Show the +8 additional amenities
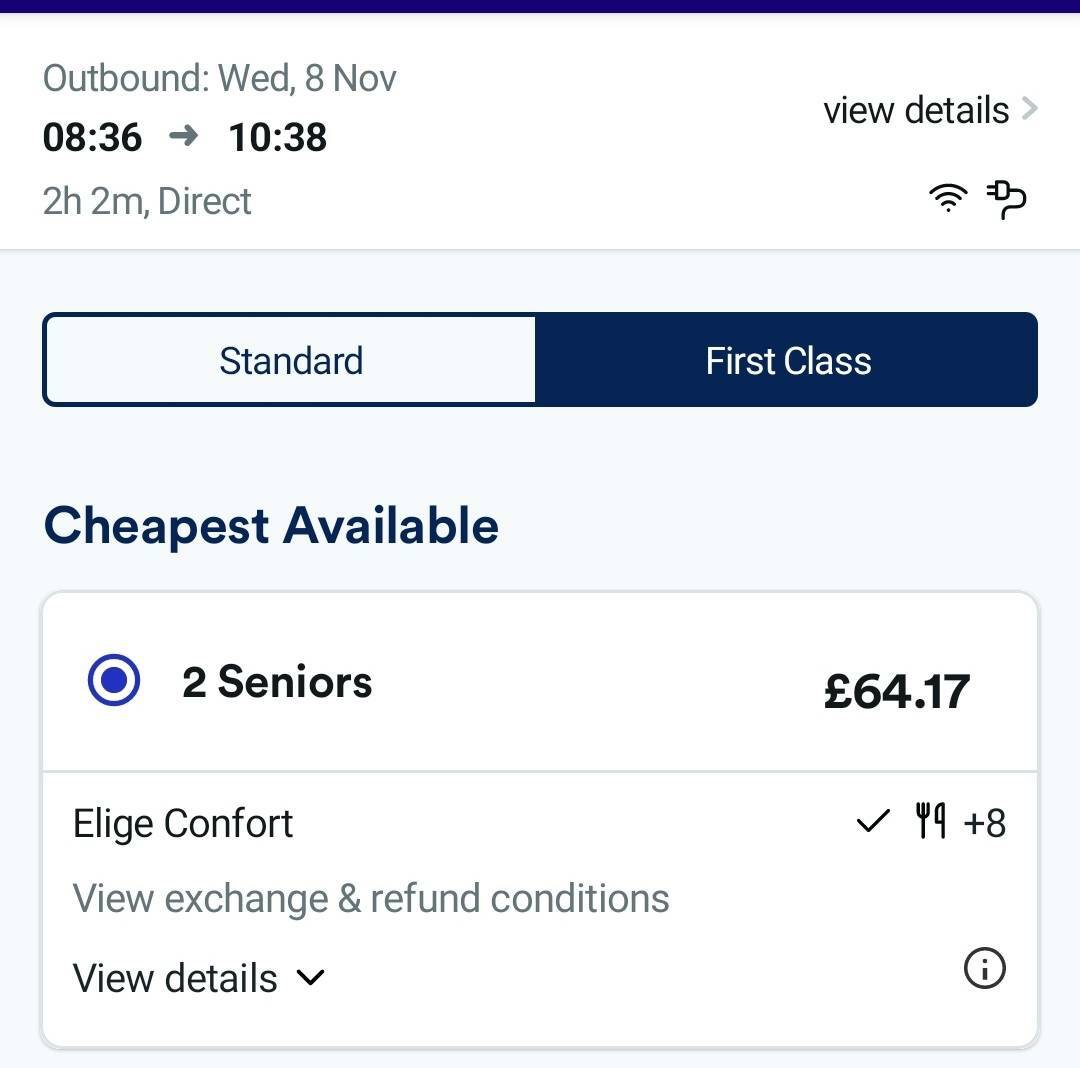The height and width of the screenshot is (1068, 1080). tap(984, 823)
